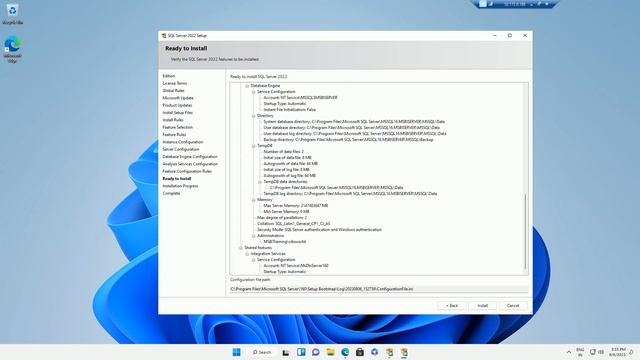Select the Security Mode row

point(319,230)
